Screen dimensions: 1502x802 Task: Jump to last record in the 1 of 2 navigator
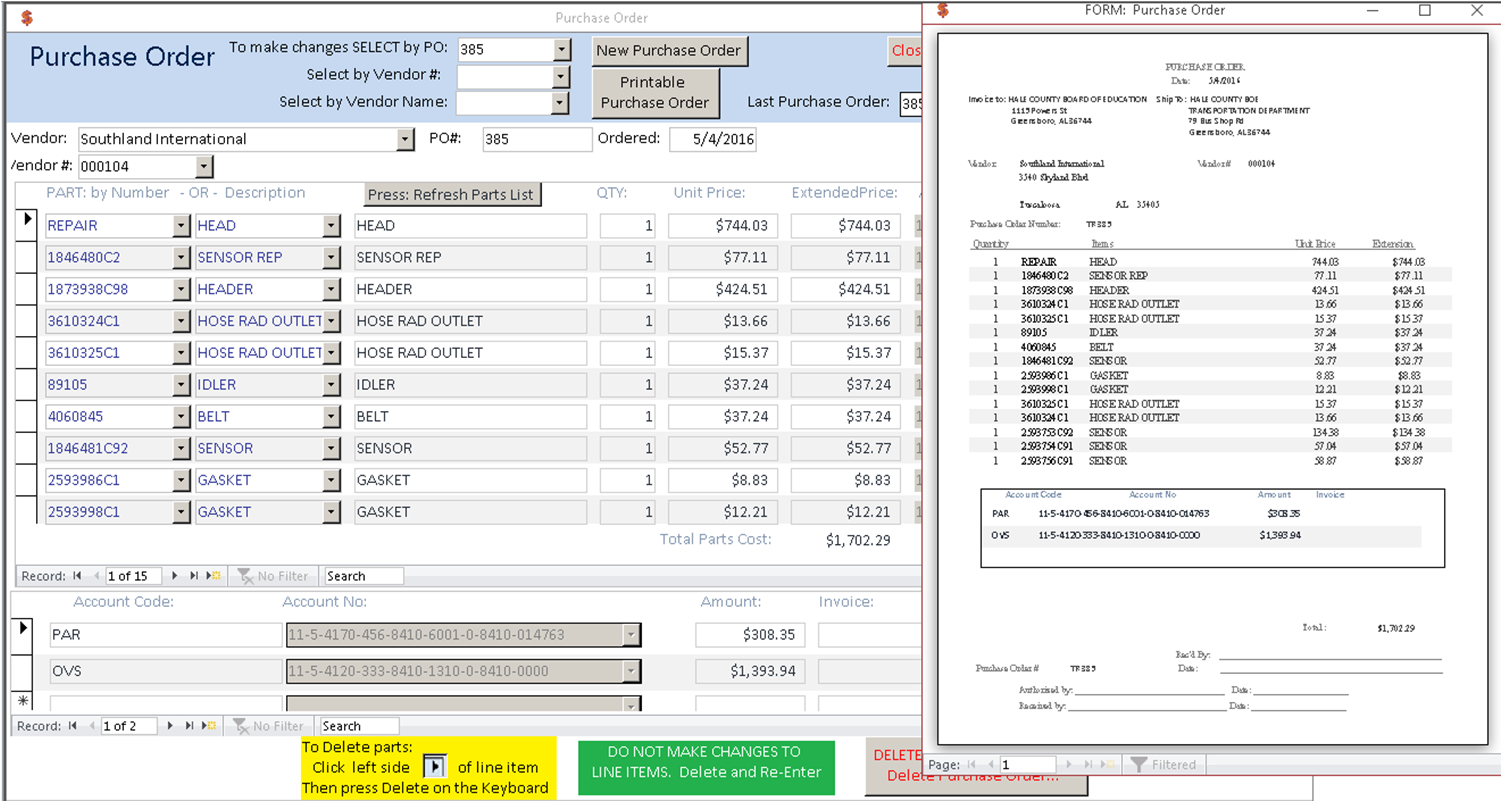tap(190, 726)
